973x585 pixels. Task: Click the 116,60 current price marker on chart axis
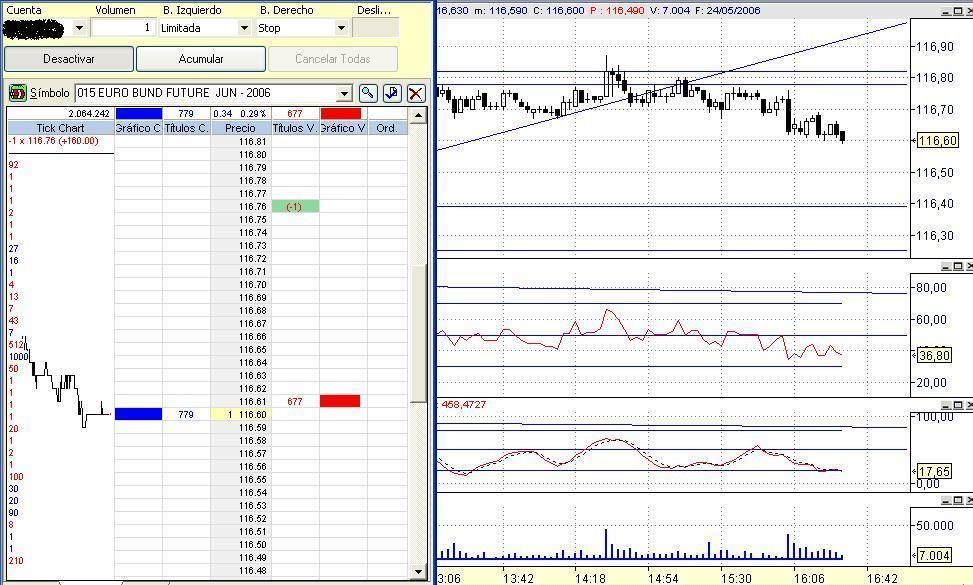[x=937, y=141]
